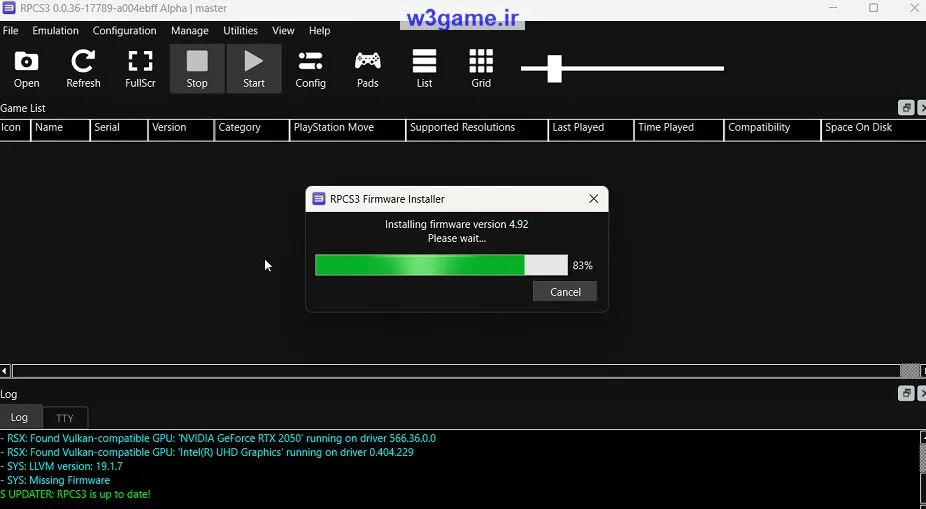Sort by the Name column header
The width and height of the screenshot is (926, 509).
click(60, 130)
